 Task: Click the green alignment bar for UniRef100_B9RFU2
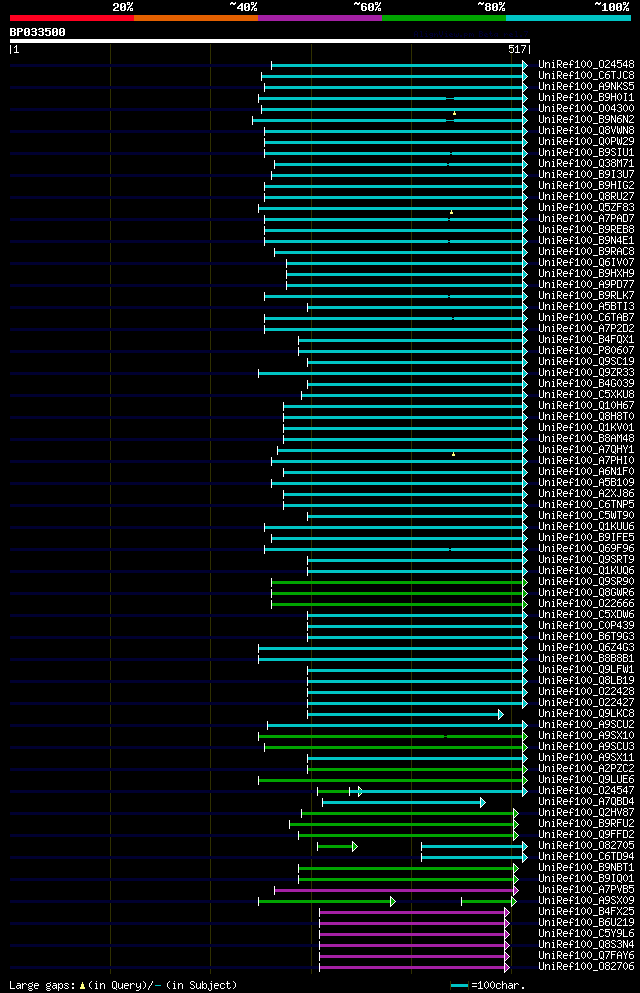click(404, 825)
